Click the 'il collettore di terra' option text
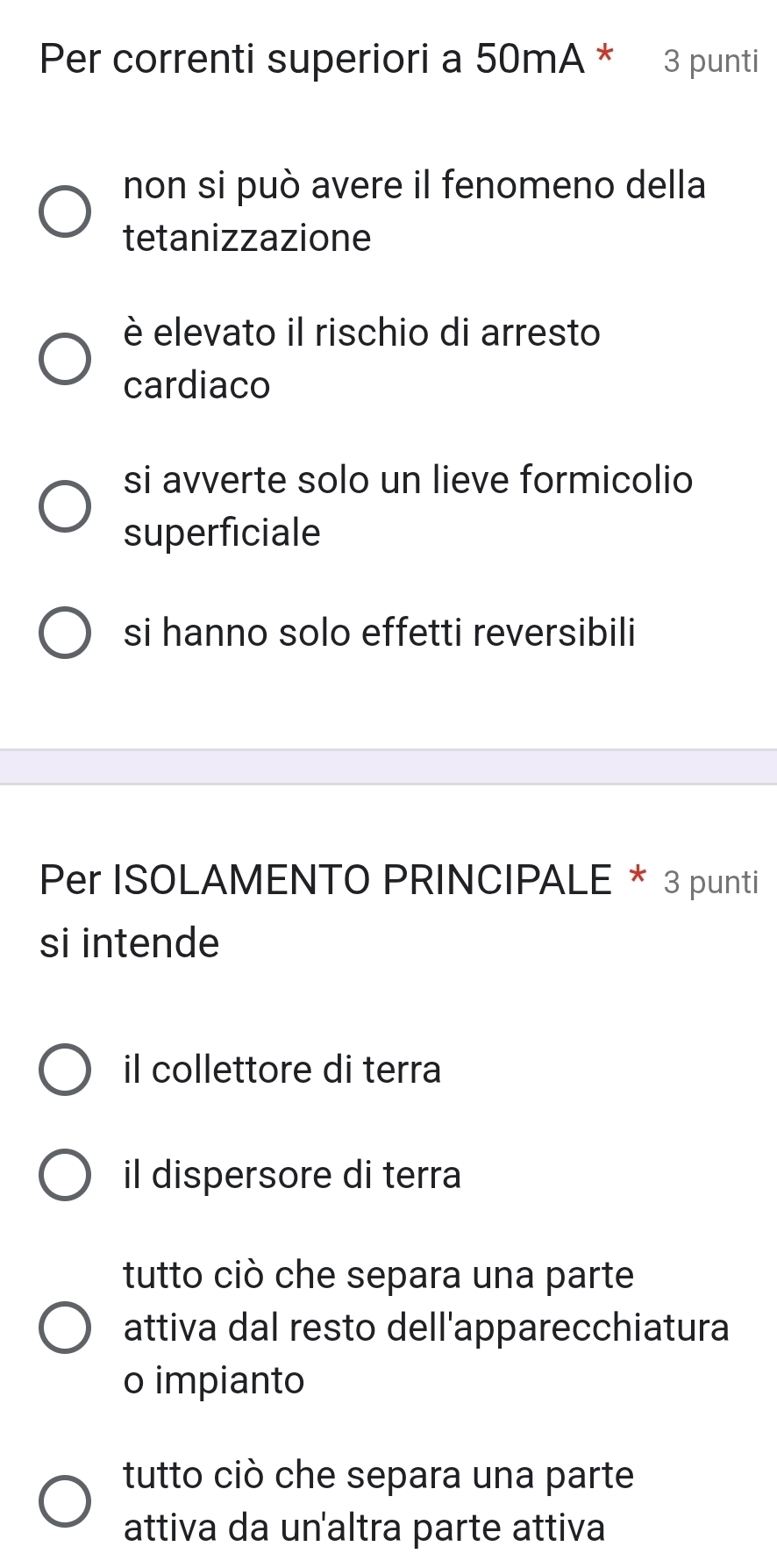Viewport: 777px width, 1568px height. pyautogui.click(x=282, y=1070)
